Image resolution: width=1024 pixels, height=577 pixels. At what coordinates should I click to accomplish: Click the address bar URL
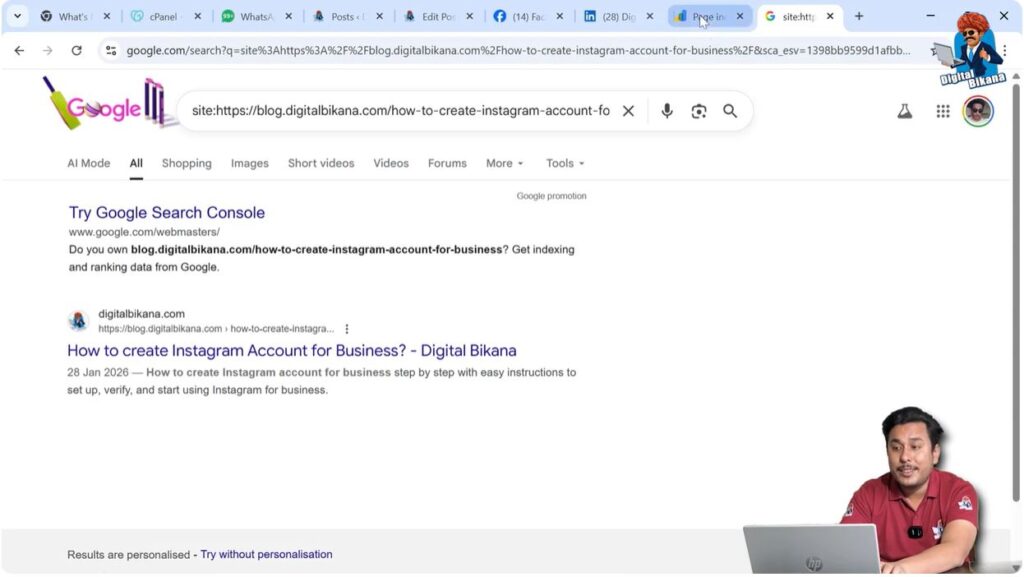coord(518,50)
